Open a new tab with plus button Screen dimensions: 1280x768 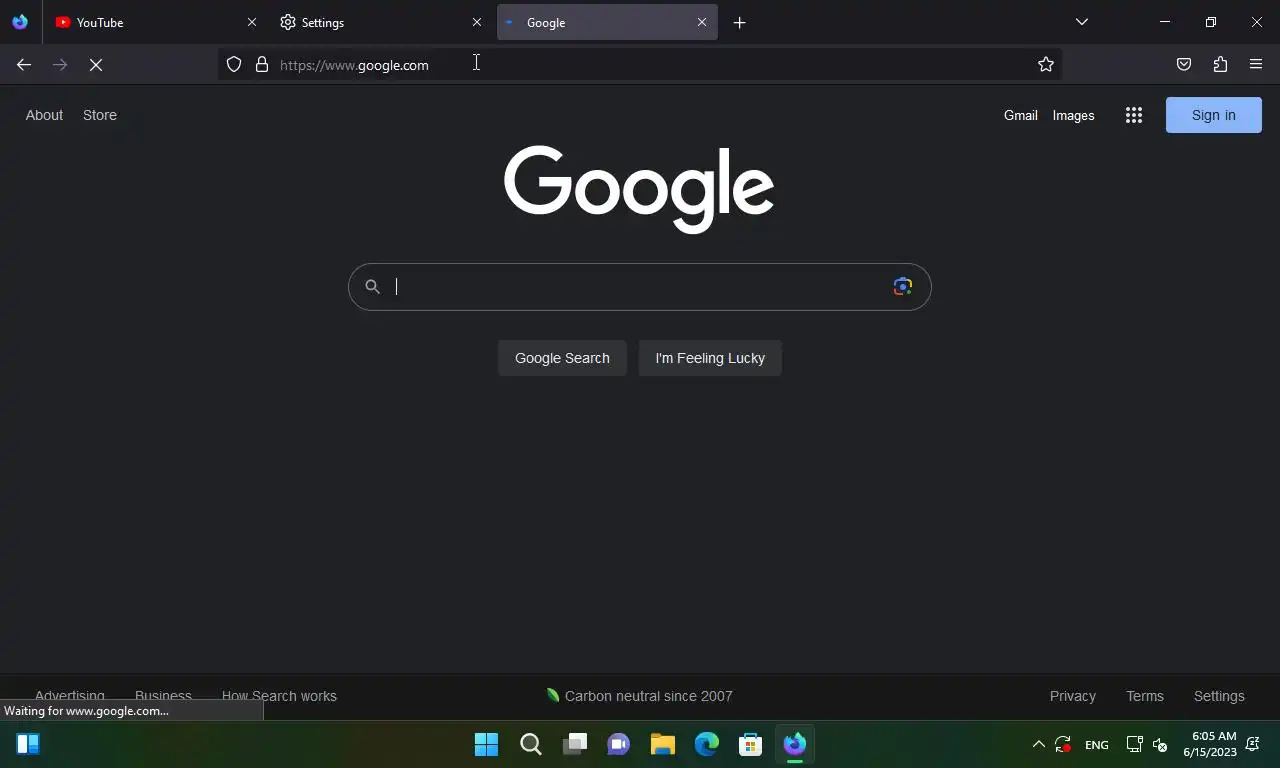click(x=740, y=22)
